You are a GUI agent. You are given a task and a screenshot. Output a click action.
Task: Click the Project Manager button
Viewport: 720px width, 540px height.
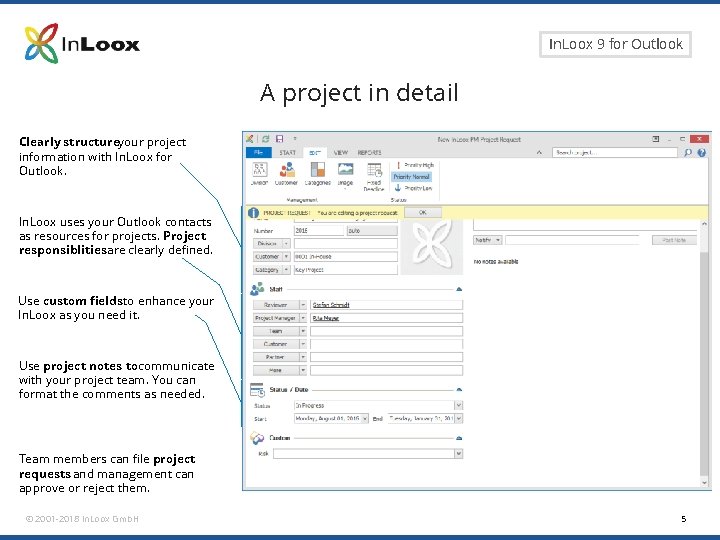276,318
